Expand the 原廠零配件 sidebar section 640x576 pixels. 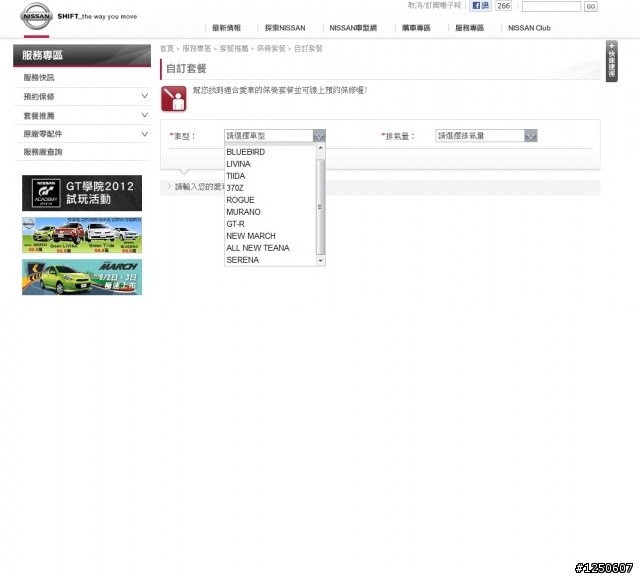click(x=82, y=134)
